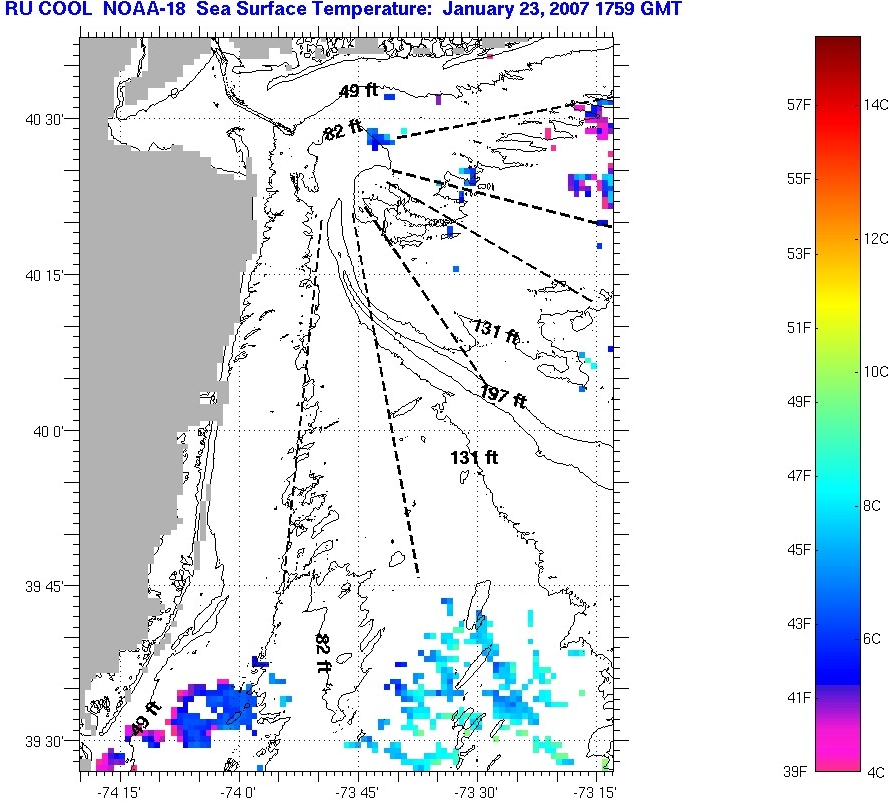Pick the magenta bottom of the colorbar

click(x=837, y=748)
